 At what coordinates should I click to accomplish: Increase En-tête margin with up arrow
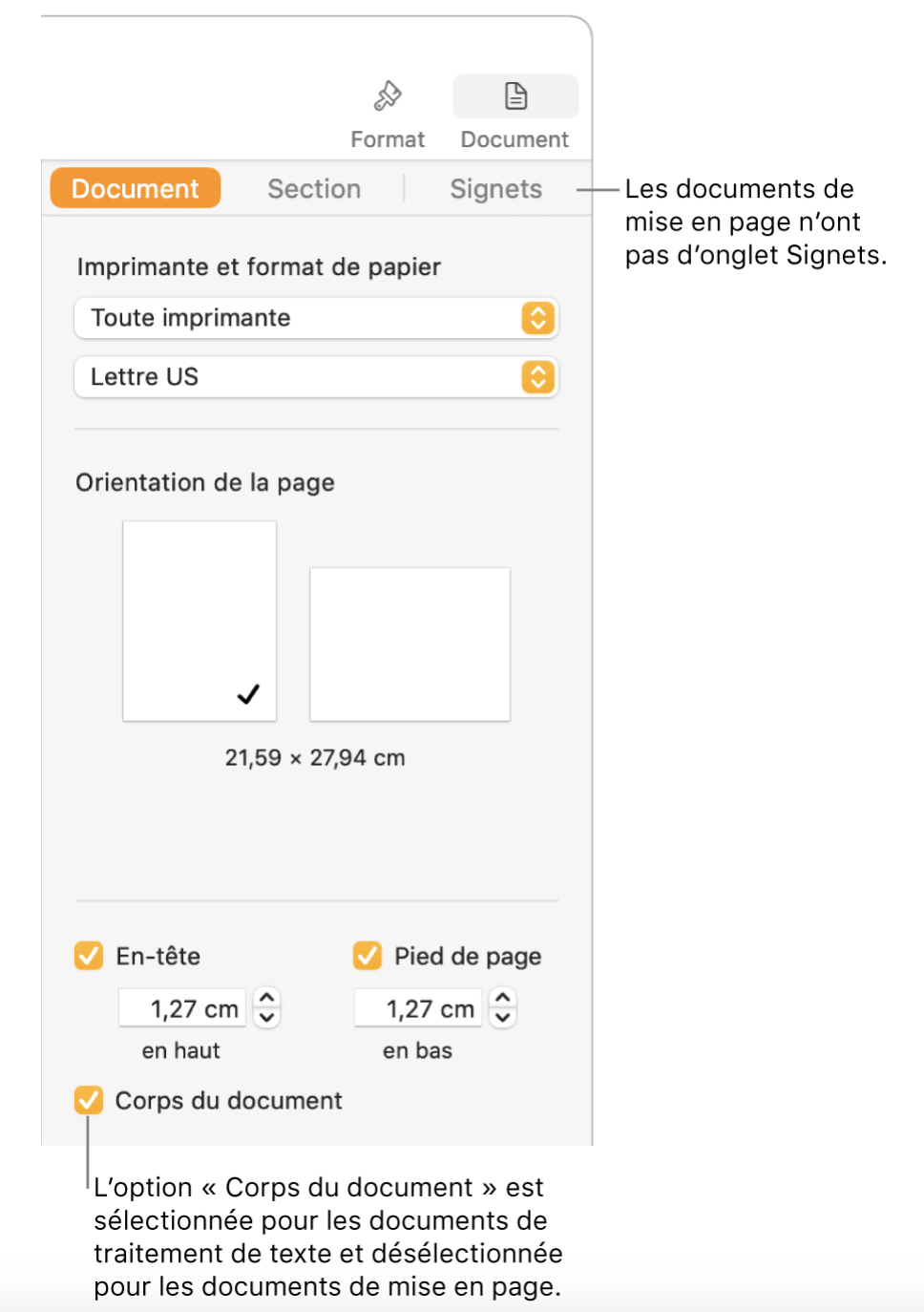pos(267,998)
